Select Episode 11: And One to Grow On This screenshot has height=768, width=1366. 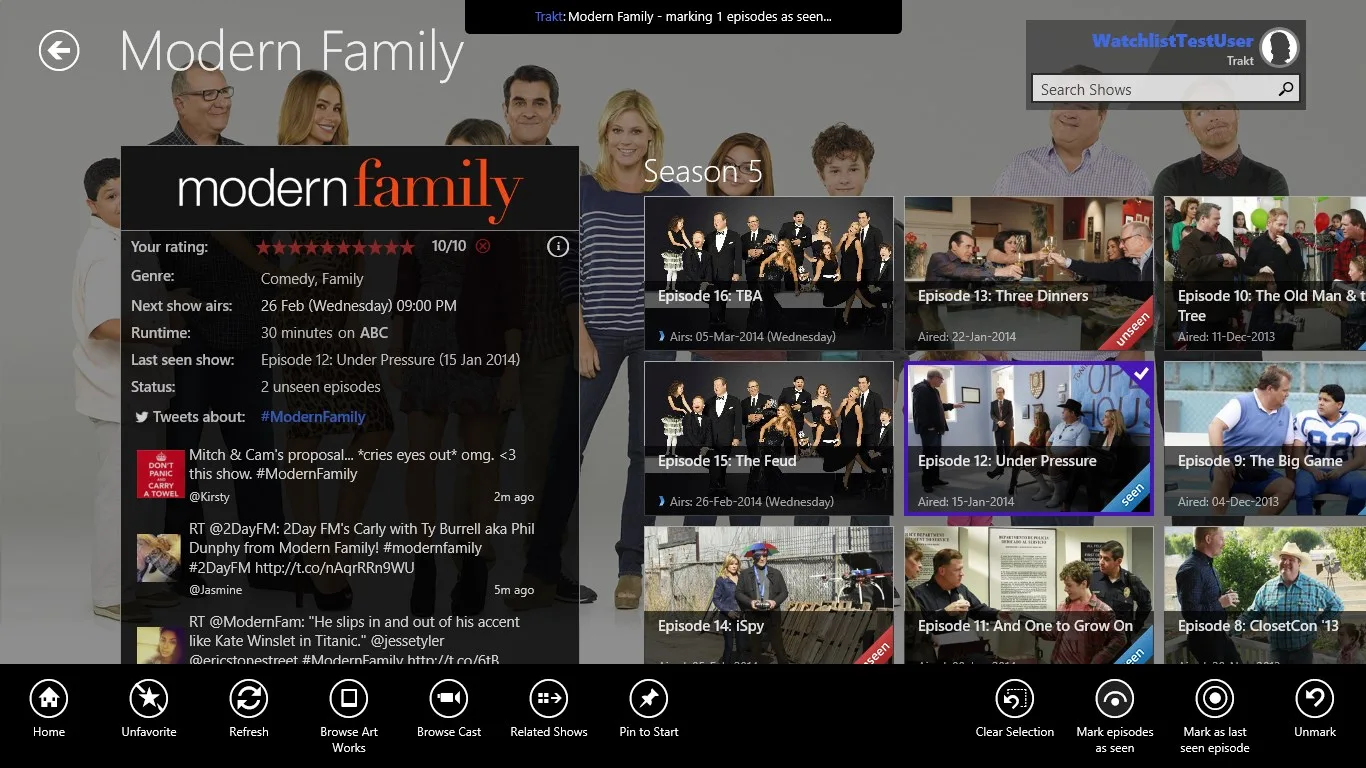click(x=1029, y=595)
